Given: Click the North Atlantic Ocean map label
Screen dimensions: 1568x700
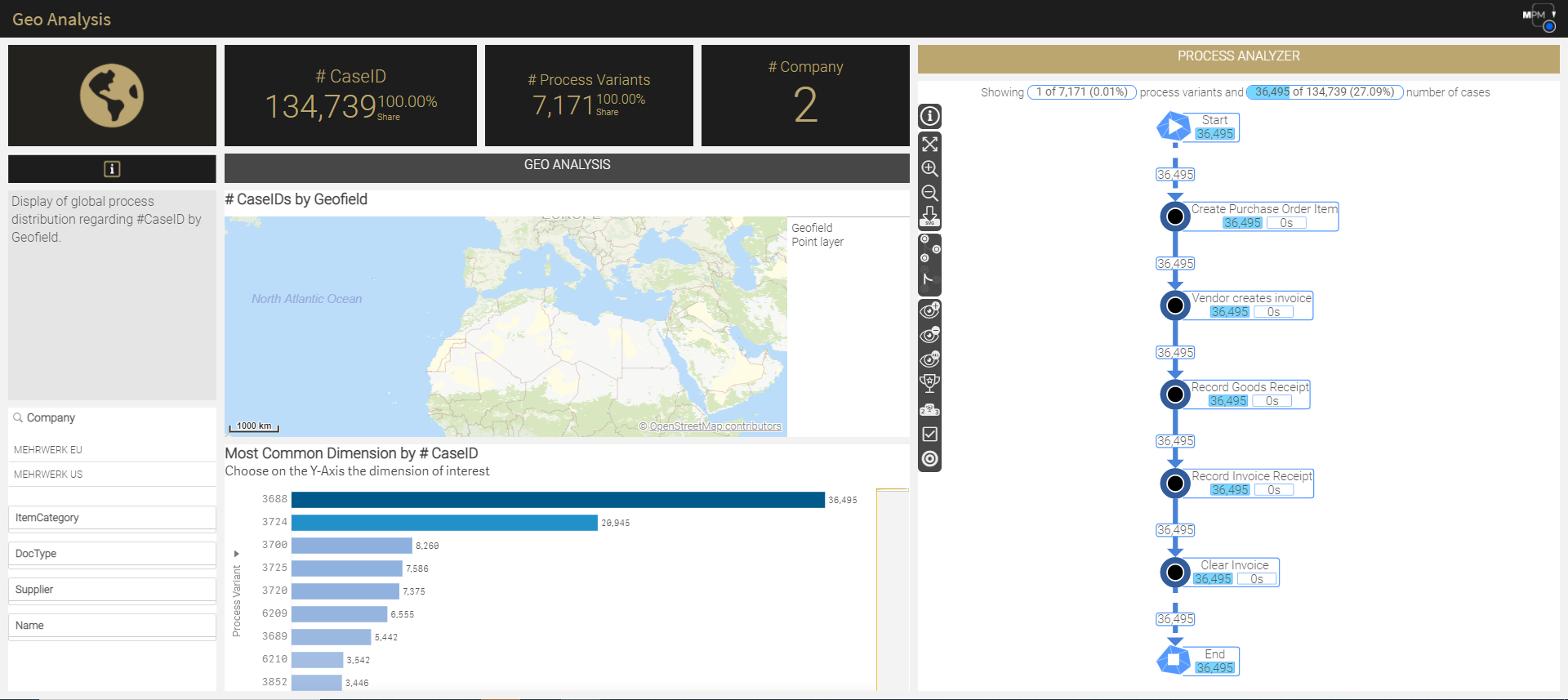Looking at the screenshot, I should click(x=306, y=299).
